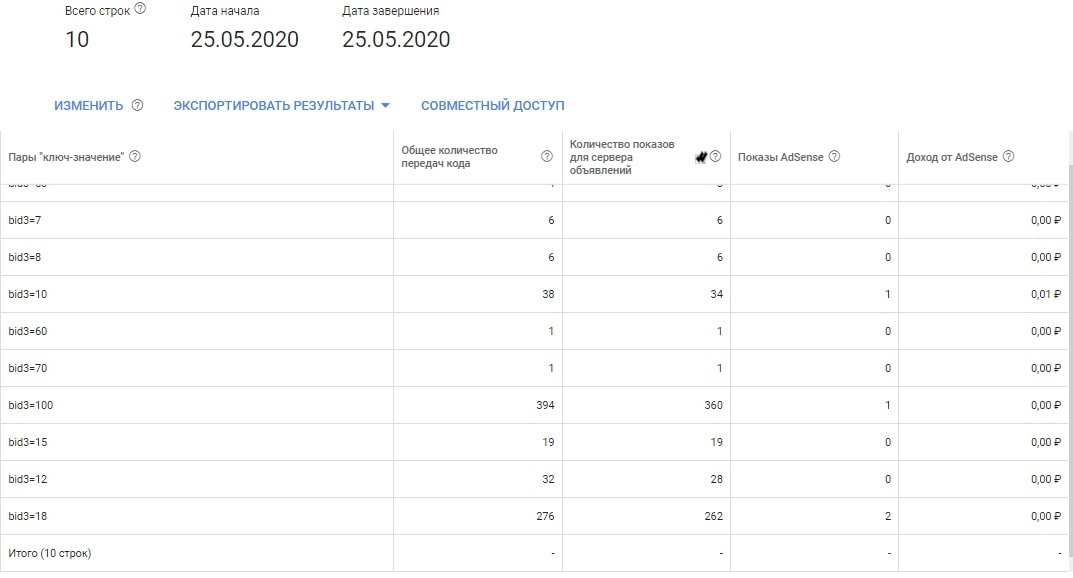The height and width of the screenshot is (578, 1073).
Task: Click help icon for Пары "ключ-значение" column
Action: (x=135, y=156)
